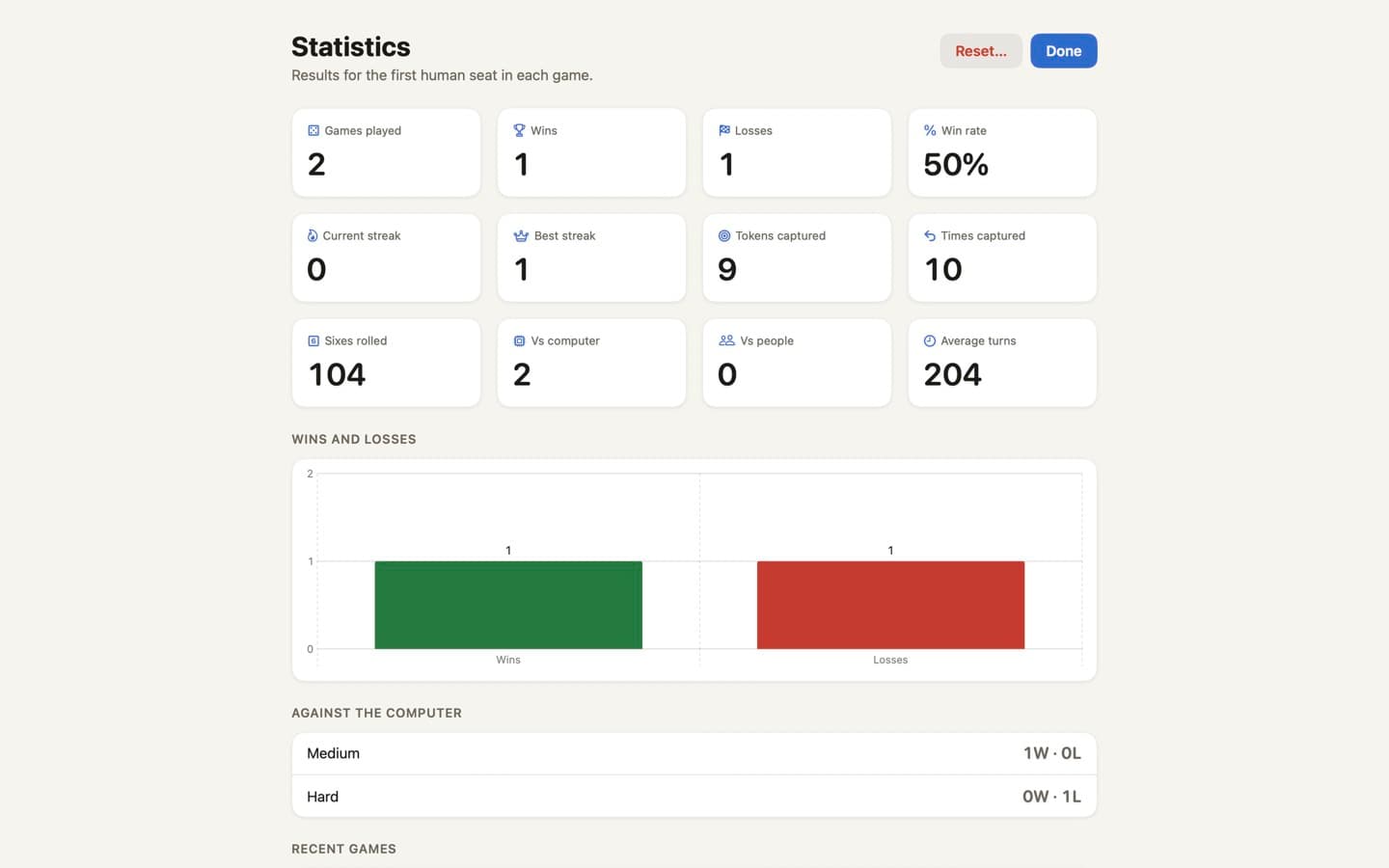
Task: Click the '9' tokens captured value
Action: (x=727, y=269)
